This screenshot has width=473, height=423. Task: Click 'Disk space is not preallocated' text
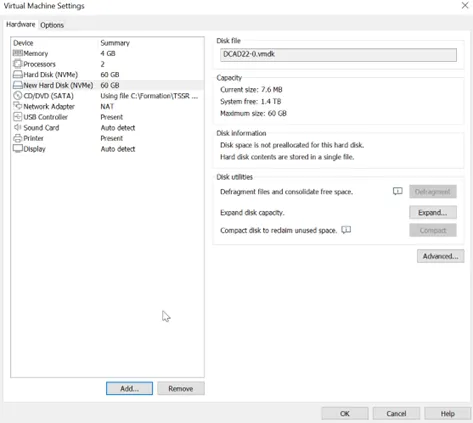[x=292, y=145]
